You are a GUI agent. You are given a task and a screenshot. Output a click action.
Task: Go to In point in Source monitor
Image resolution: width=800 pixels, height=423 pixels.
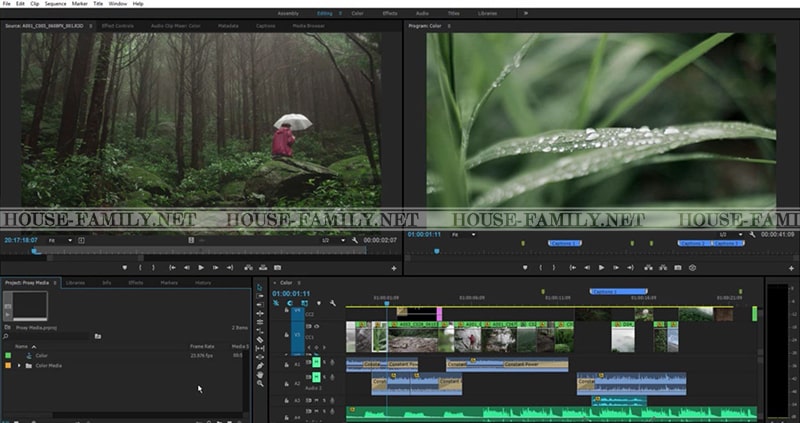[x=172, y=267]
